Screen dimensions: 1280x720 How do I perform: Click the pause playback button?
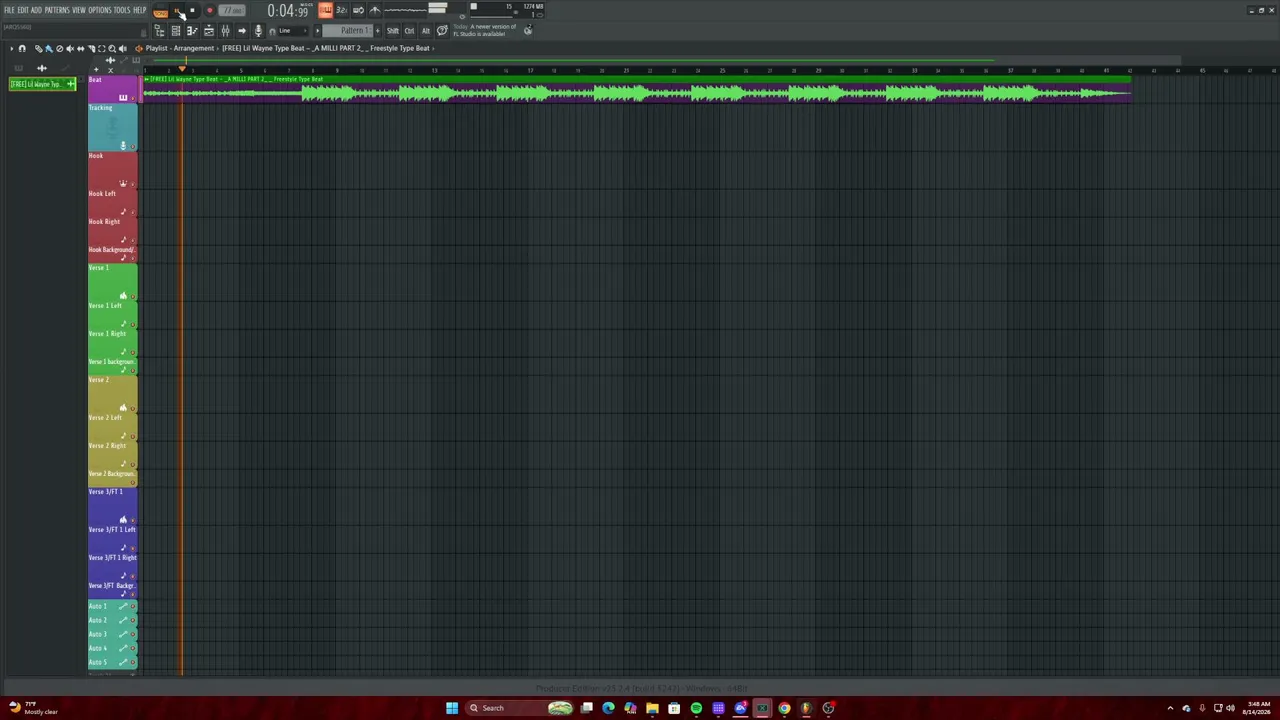pos(177,11)
